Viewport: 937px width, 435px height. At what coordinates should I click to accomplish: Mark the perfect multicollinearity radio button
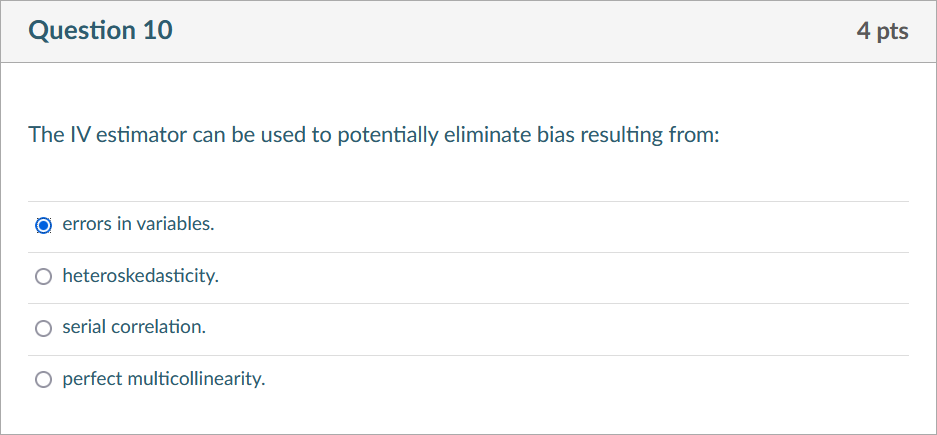click(43, 380)
